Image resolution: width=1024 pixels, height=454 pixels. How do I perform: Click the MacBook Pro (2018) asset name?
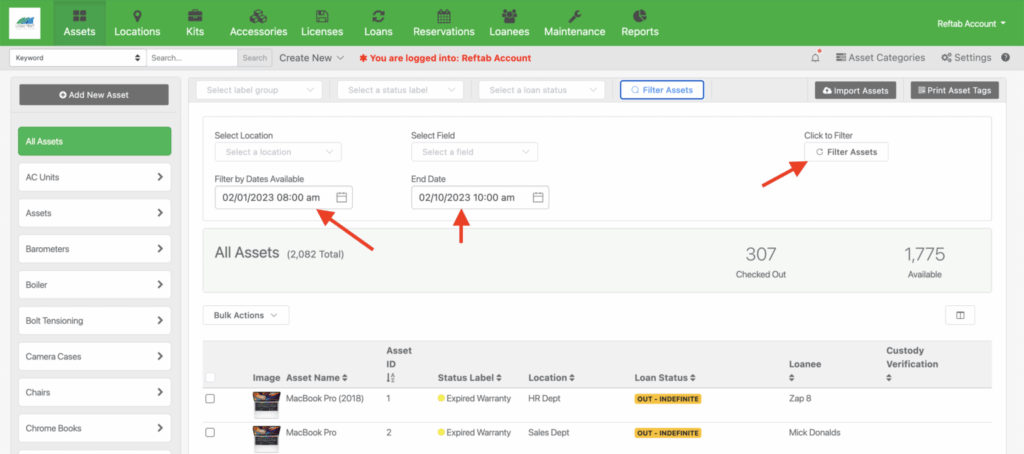(325, 398)
